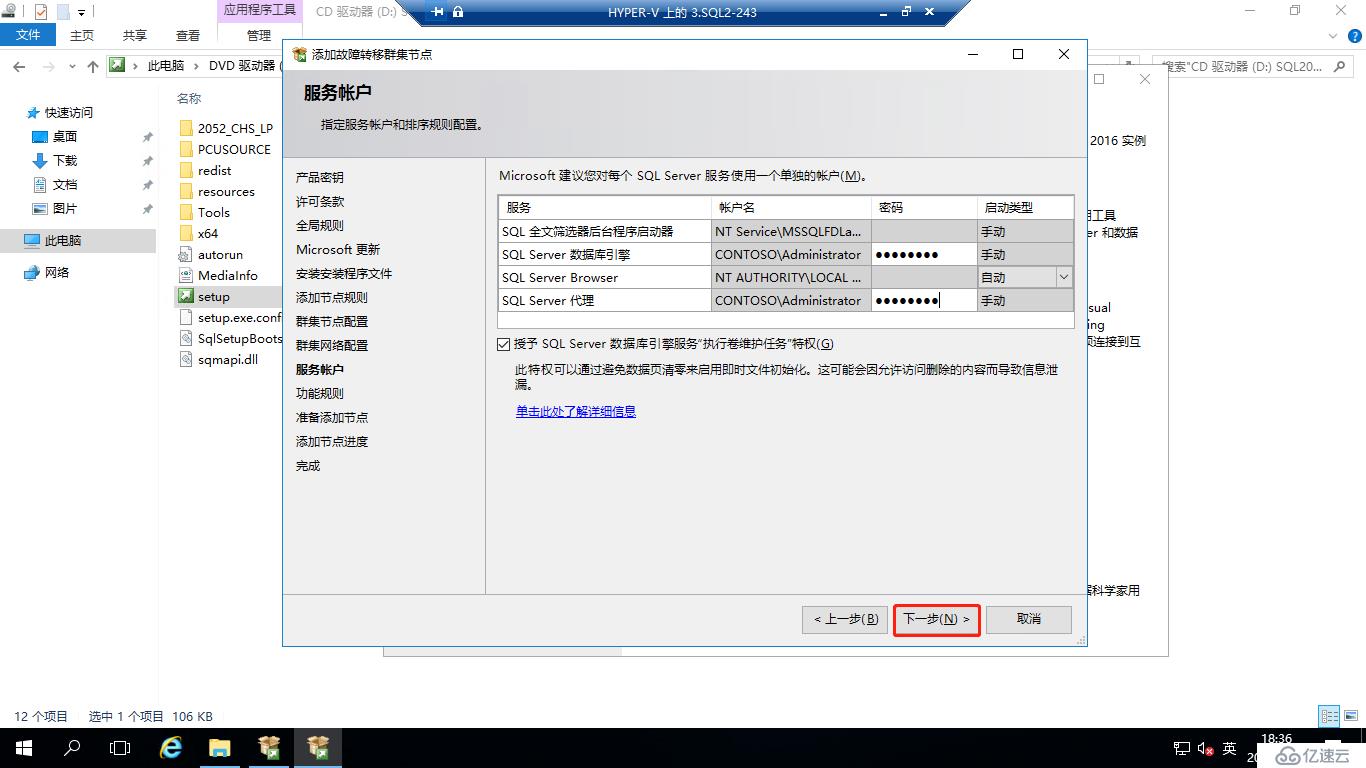Open recent locations dropdown in Explorer
This screenshot has width=1366, height=768.
(73, 66)
